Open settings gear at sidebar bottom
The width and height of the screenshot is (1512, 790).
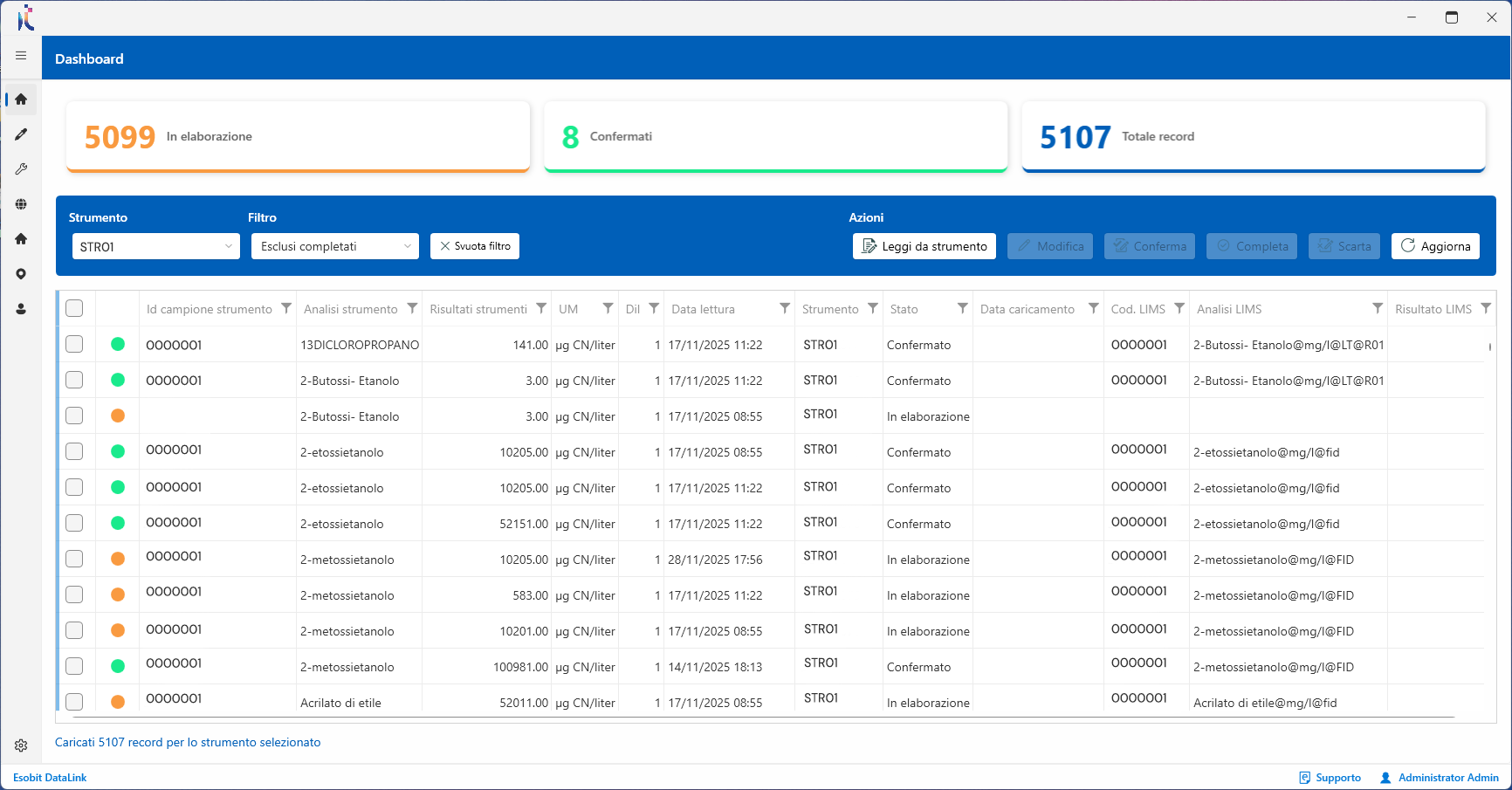coord(21,745)
